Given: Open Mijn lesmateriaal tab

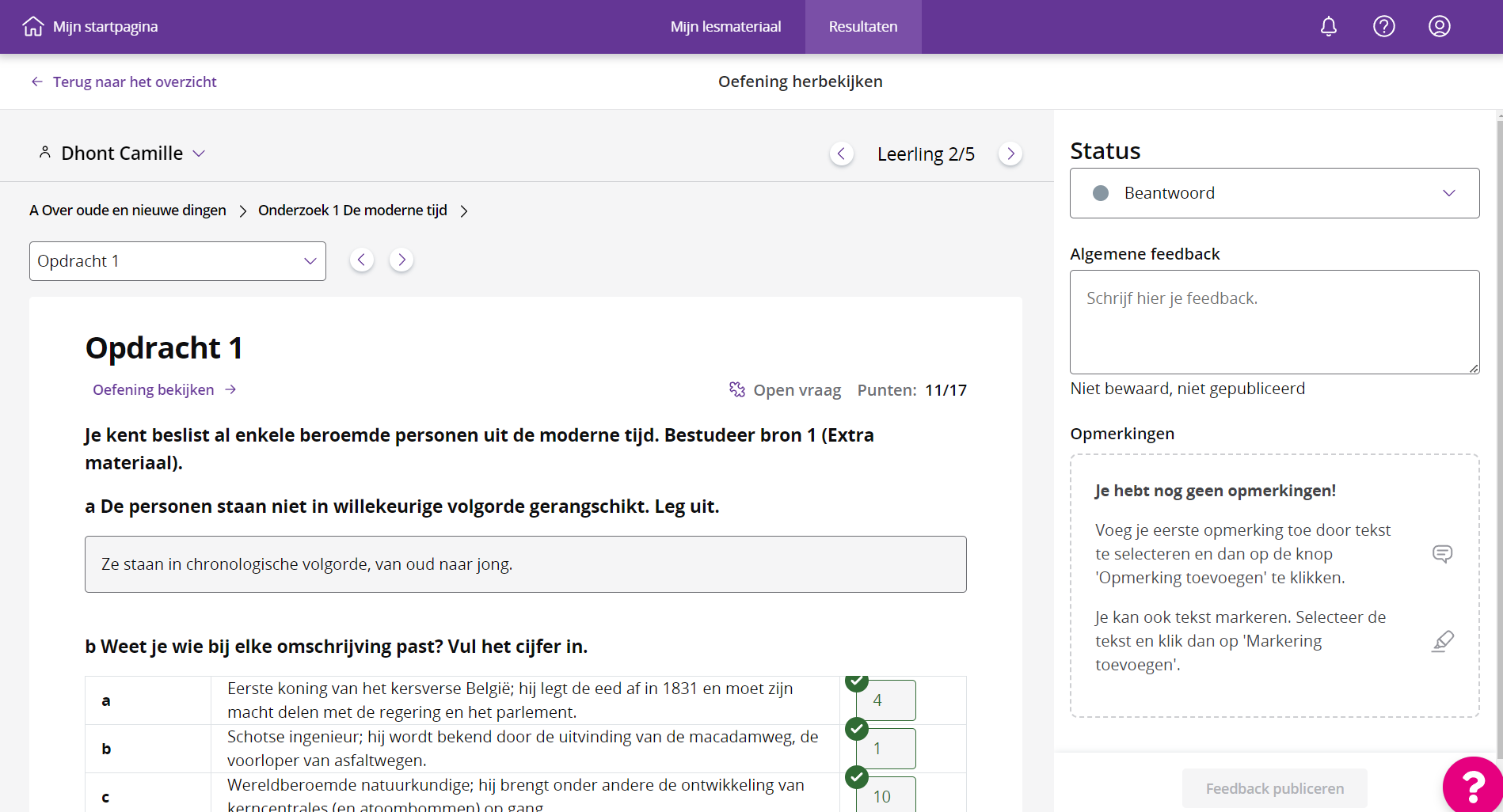Looking at the screenshot, I should pyautogui.click(x=725, y=27).
